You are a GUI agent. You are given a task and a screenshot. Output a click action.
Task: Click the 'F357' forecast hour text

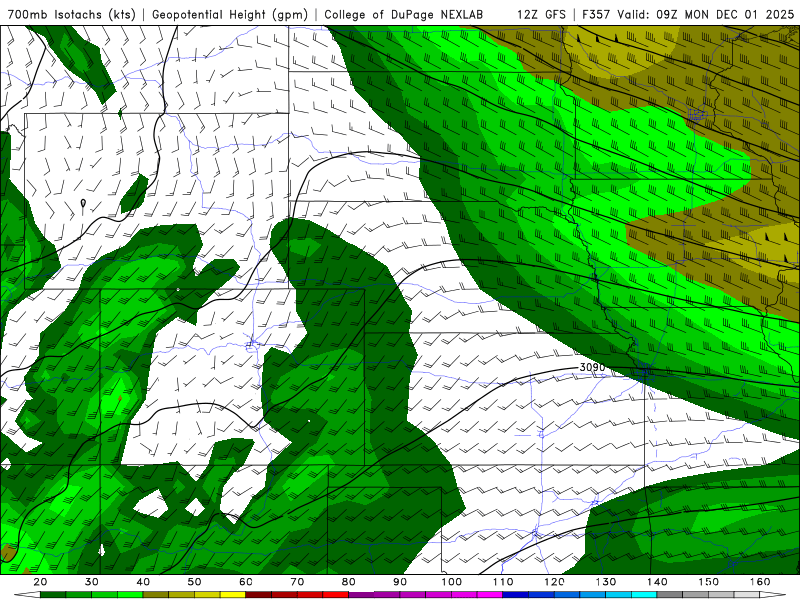596,14
